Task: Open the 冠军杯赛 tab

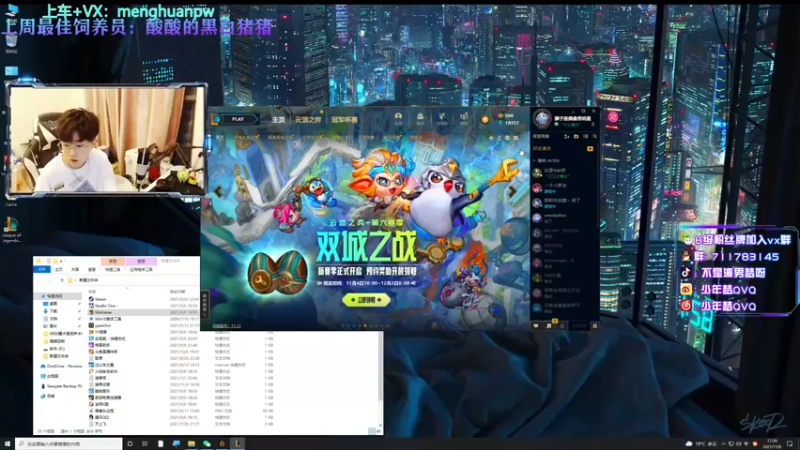Action: tap(344, 120)
